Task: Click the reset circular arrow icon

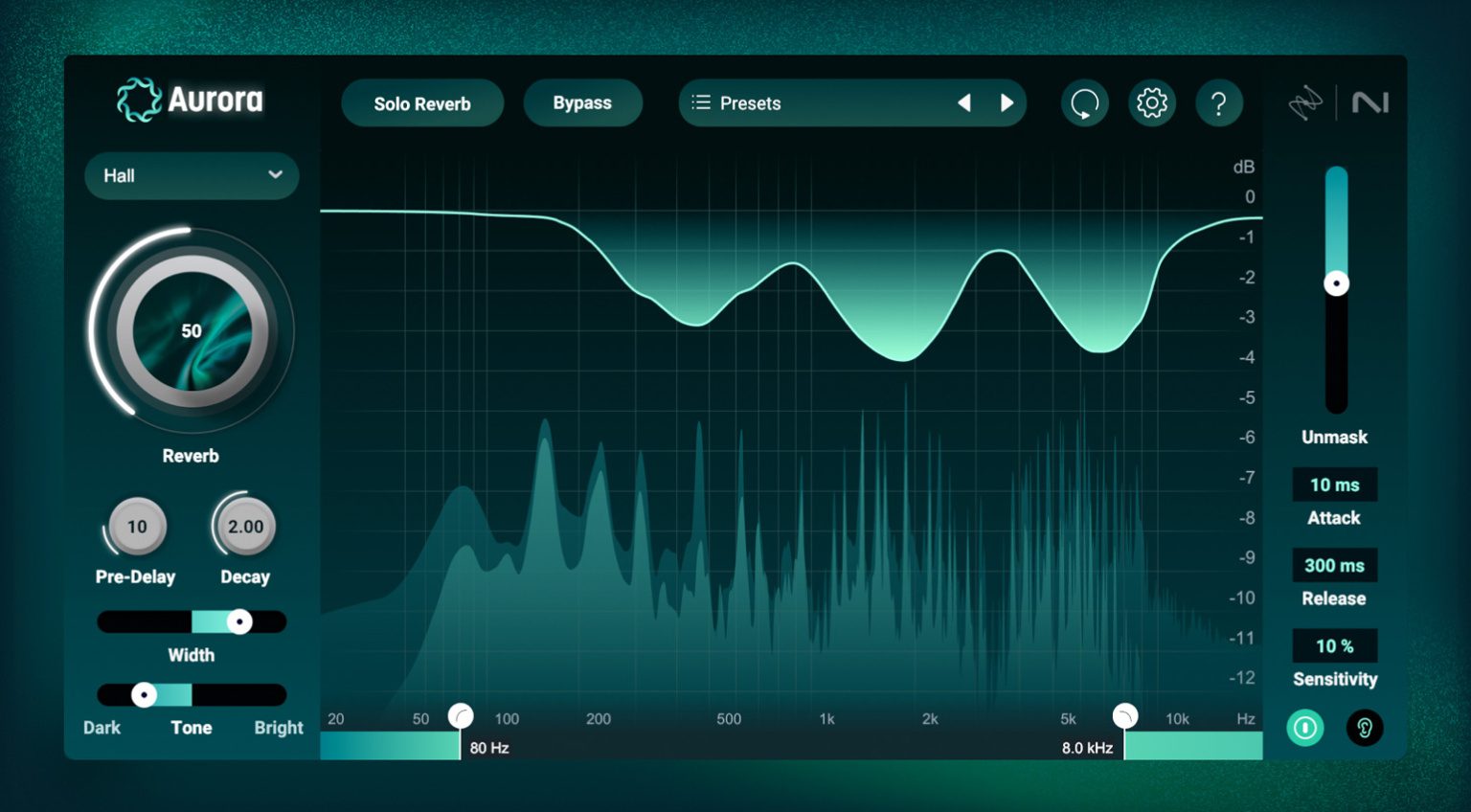Action: coord(1084,103)
